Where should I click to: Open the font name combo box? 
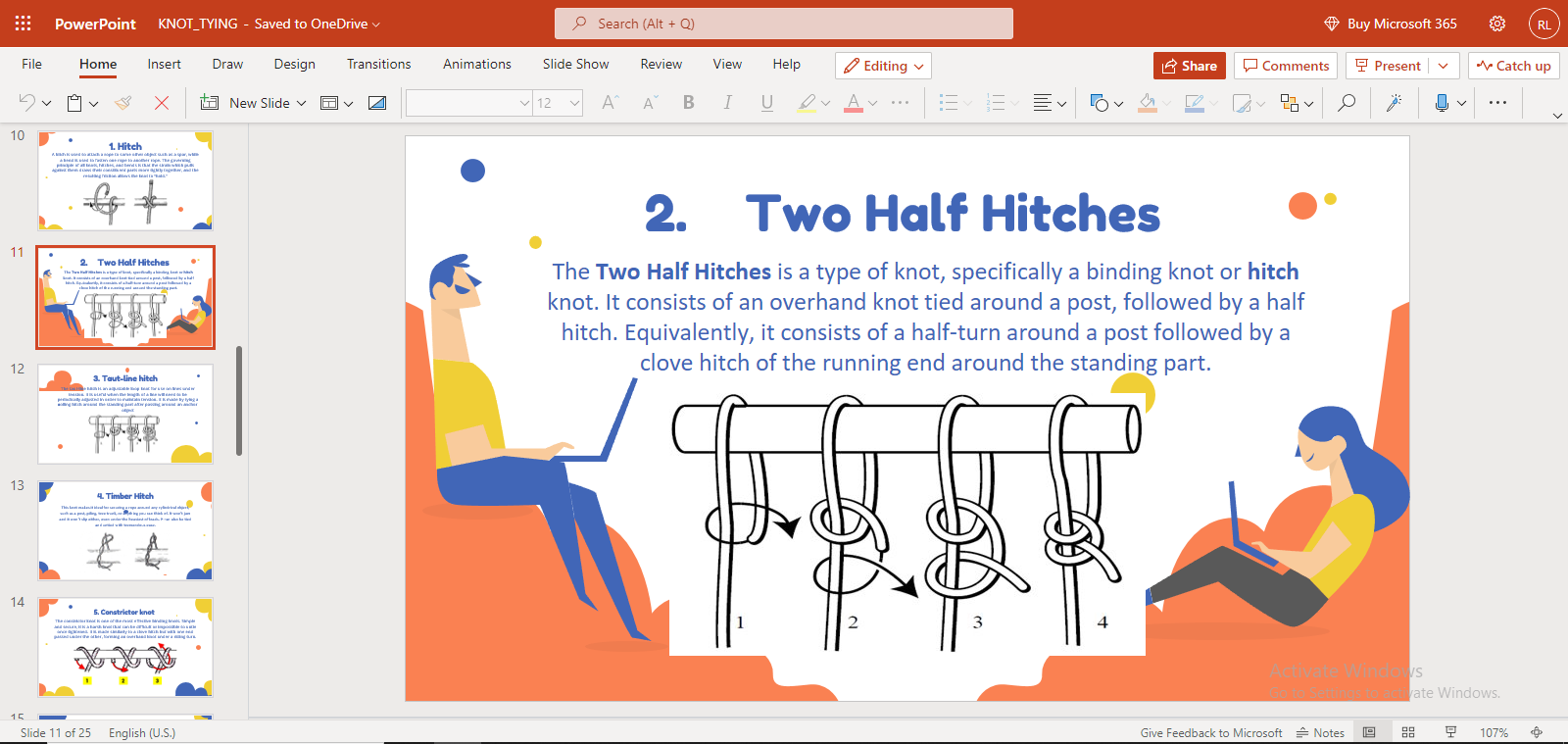click(469, 103)
